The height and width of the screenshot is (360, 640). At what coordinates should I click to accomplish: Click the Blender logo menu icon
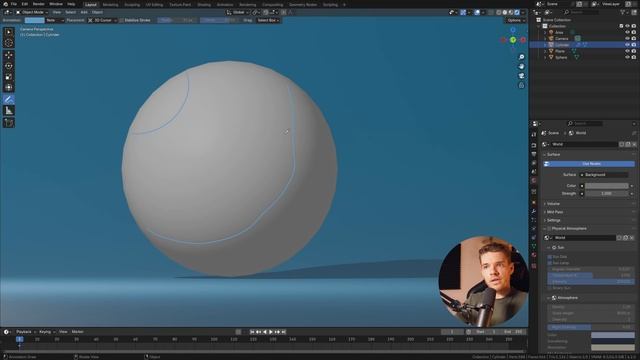5,4
